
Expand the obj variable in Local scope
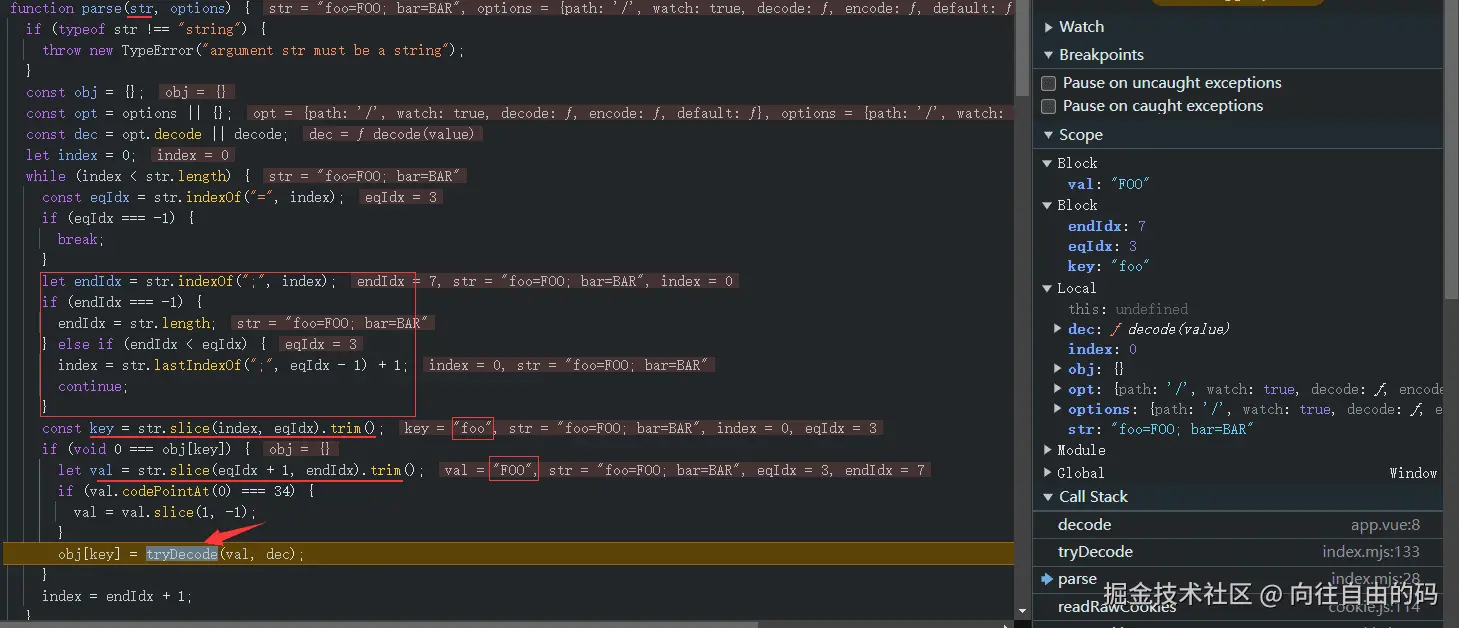point(1057,368)
